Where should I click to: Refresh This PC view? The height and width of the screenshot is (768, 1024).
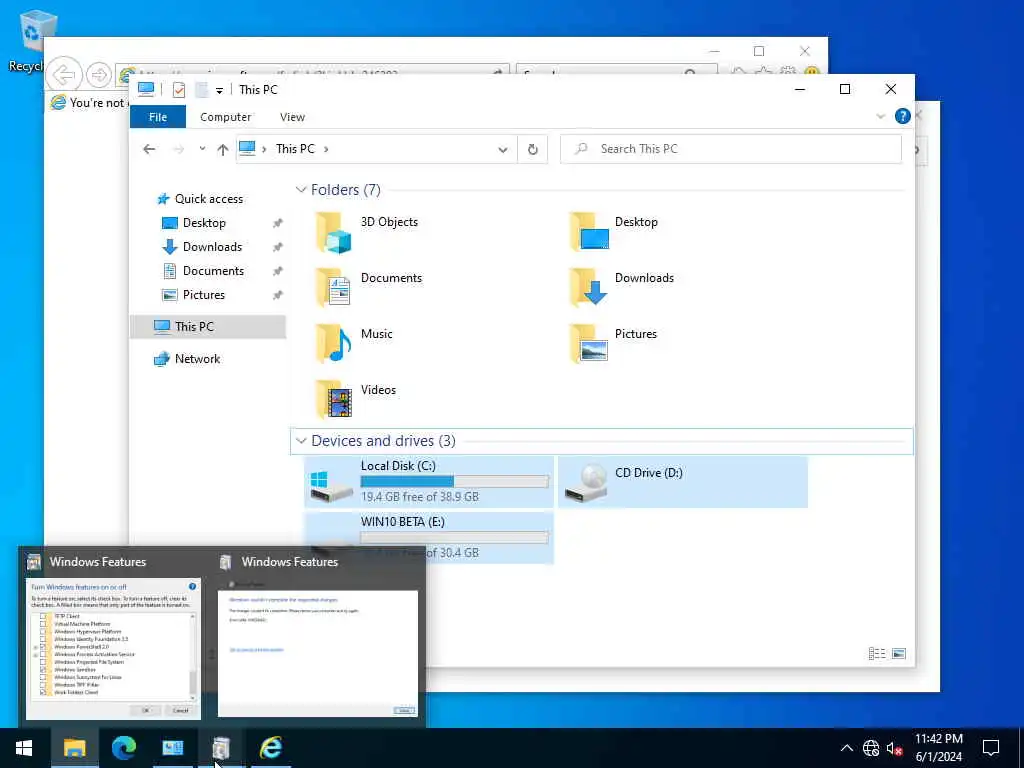click(533, 150)
